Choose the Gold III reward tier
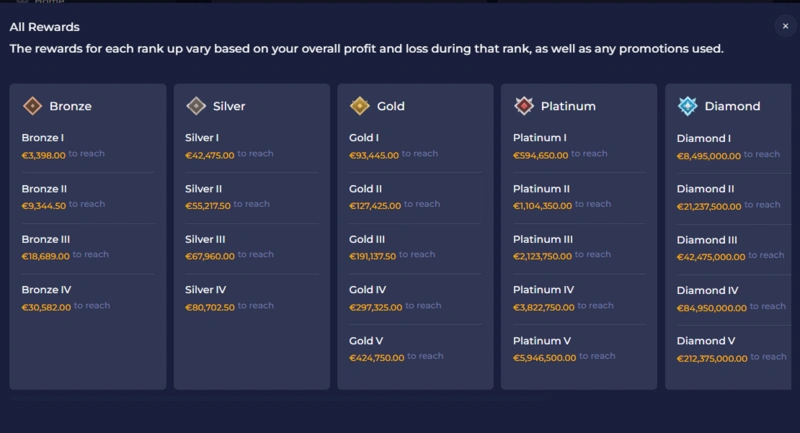Viewport: 800px width, 433px height. tap(415, 247)
